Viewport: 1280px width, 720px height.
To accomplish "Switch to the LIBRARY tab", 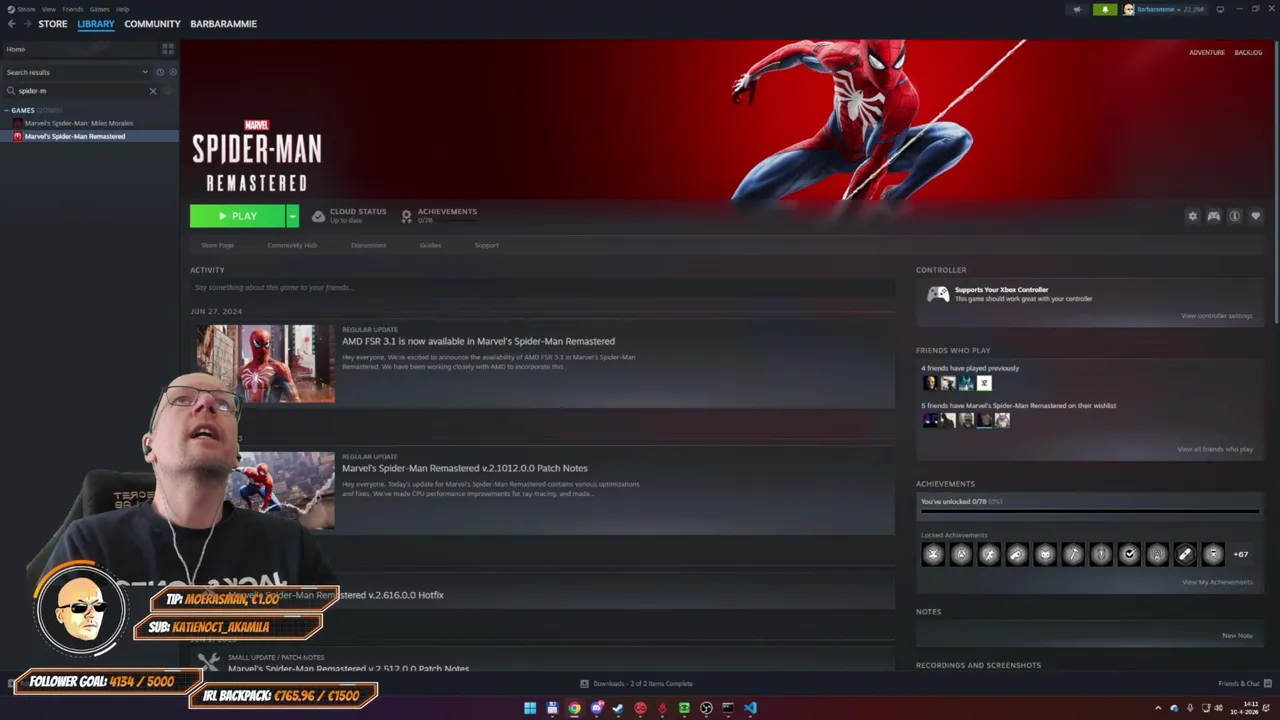I will pyautogui.click(x=96, y=24).
